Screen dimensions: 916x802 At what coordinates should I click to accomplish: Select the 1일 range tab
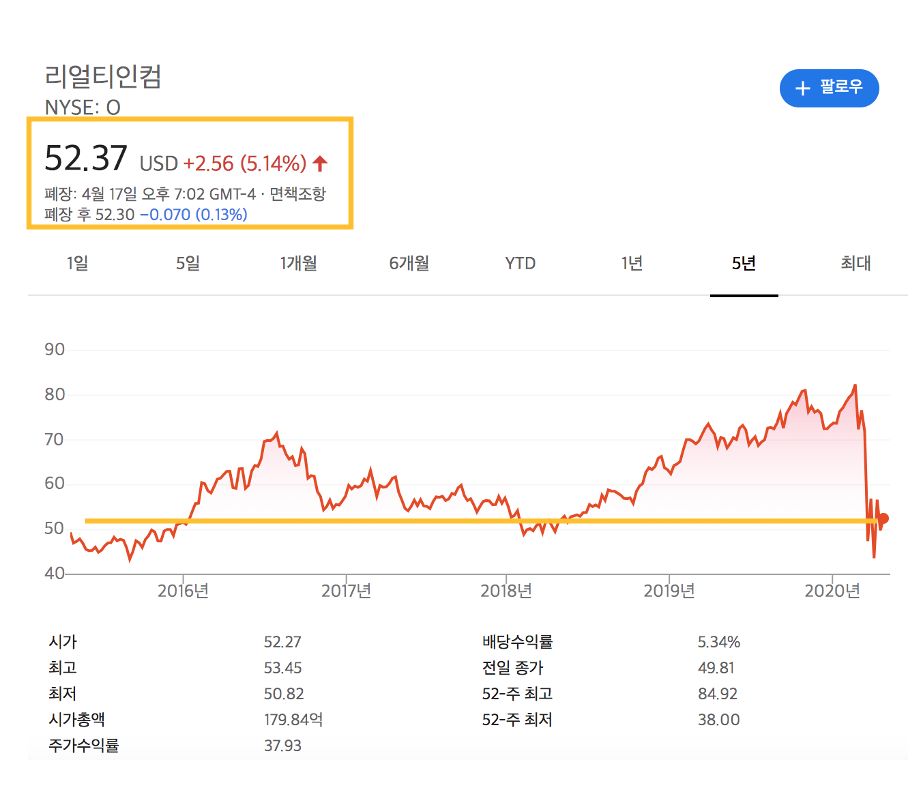click(77, 263)
